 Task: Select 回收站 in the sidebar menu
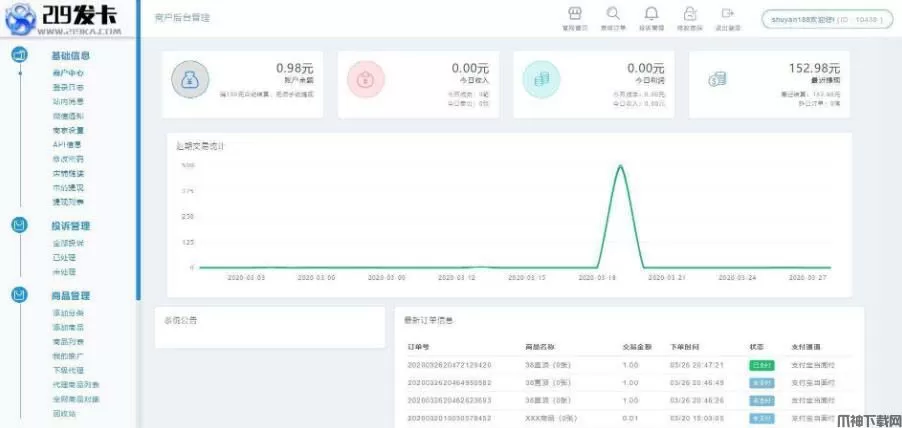64,413
